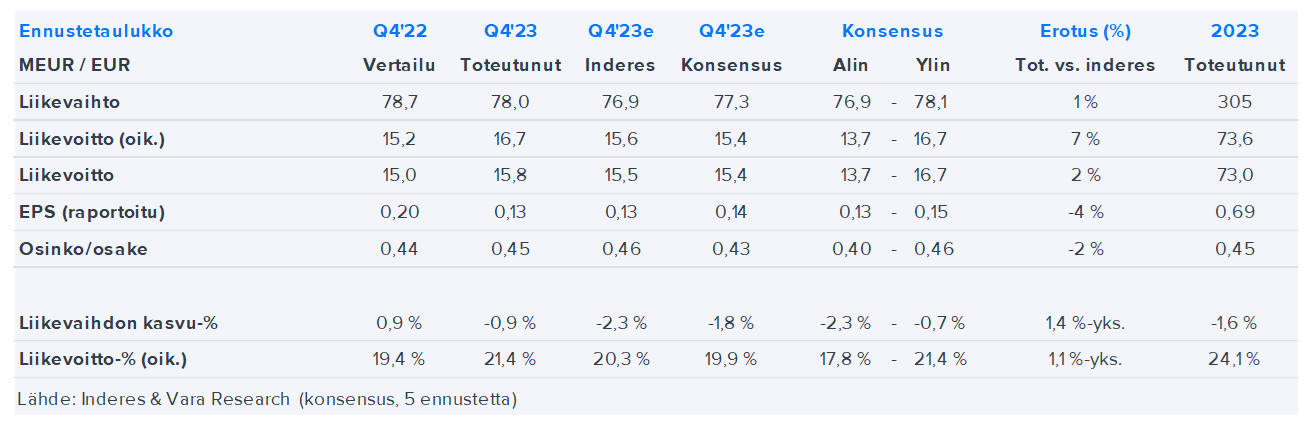Click the EPS (raportoitu) row label

[x=92, y=212]
